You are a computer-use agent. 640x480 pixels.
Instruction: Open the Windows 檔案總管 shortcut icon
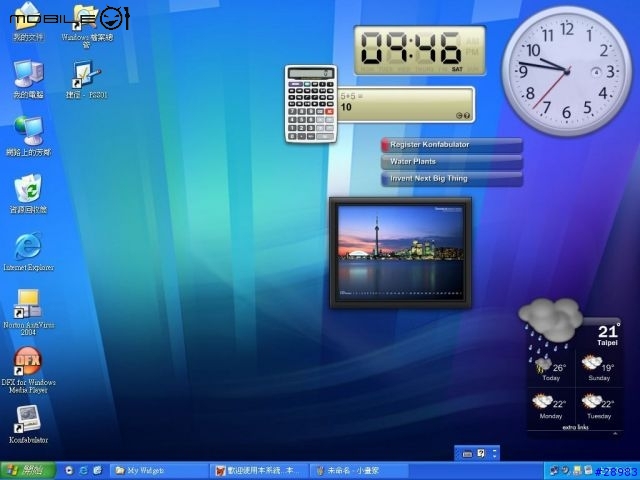(87, 25)
